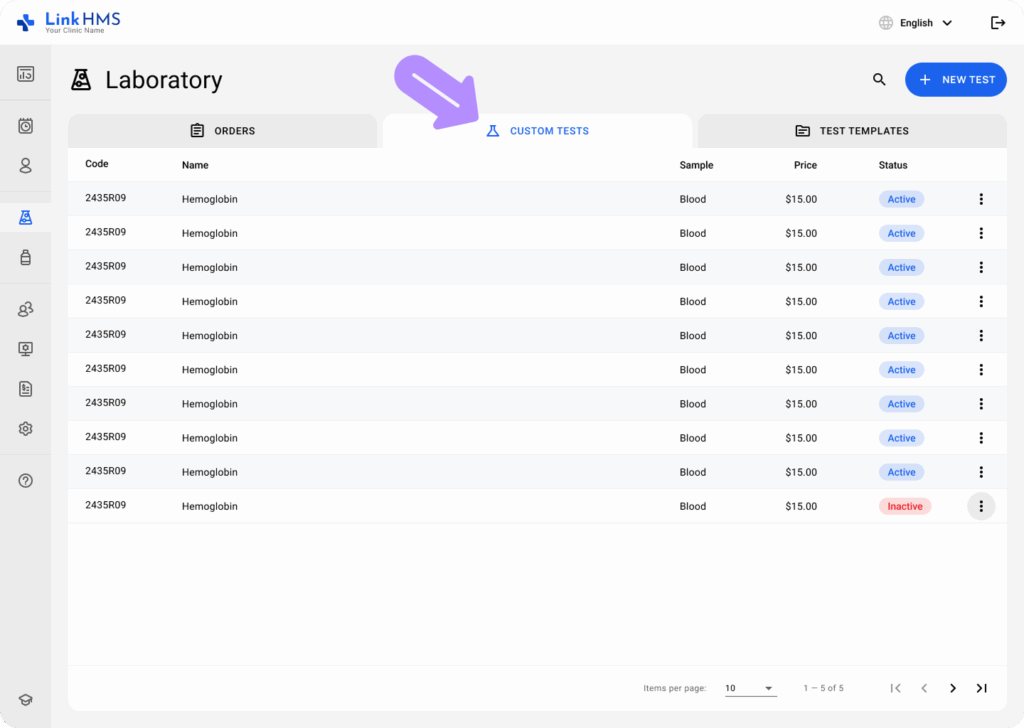Select the Laboratory flask icon in the sidebar

25,217
